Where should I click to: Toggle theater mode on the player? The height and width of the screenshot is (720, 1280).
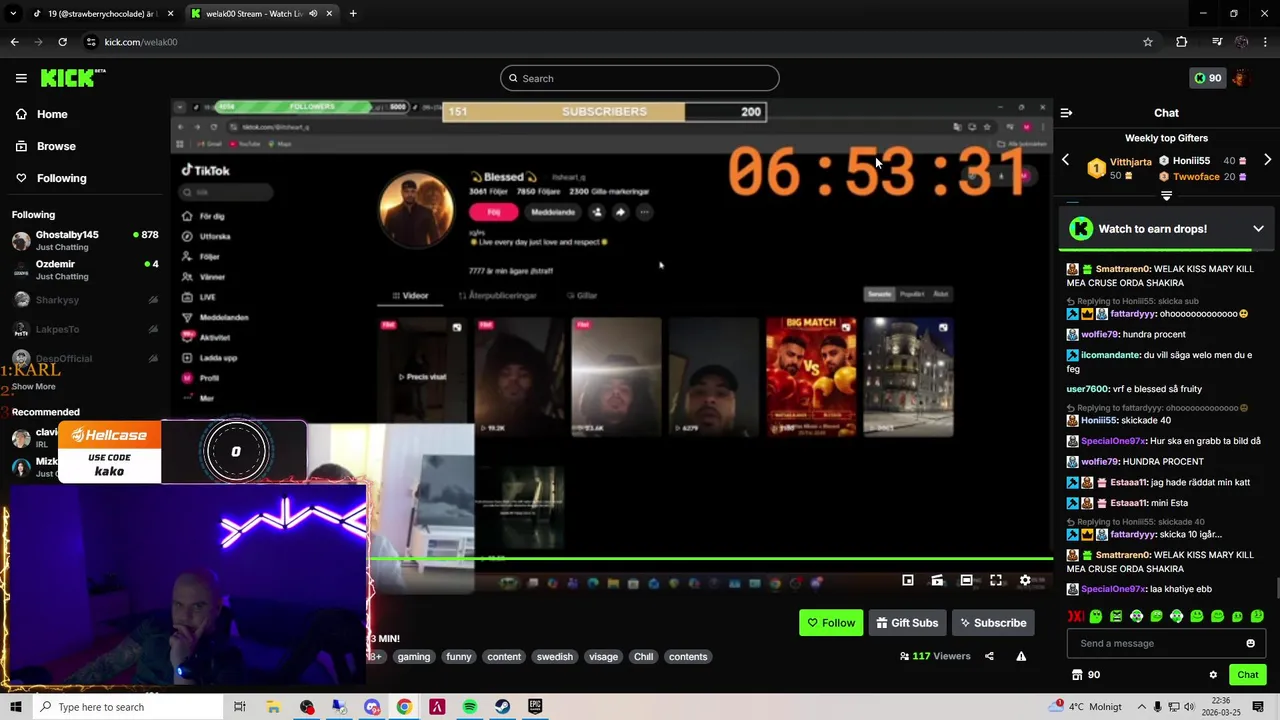966,580
